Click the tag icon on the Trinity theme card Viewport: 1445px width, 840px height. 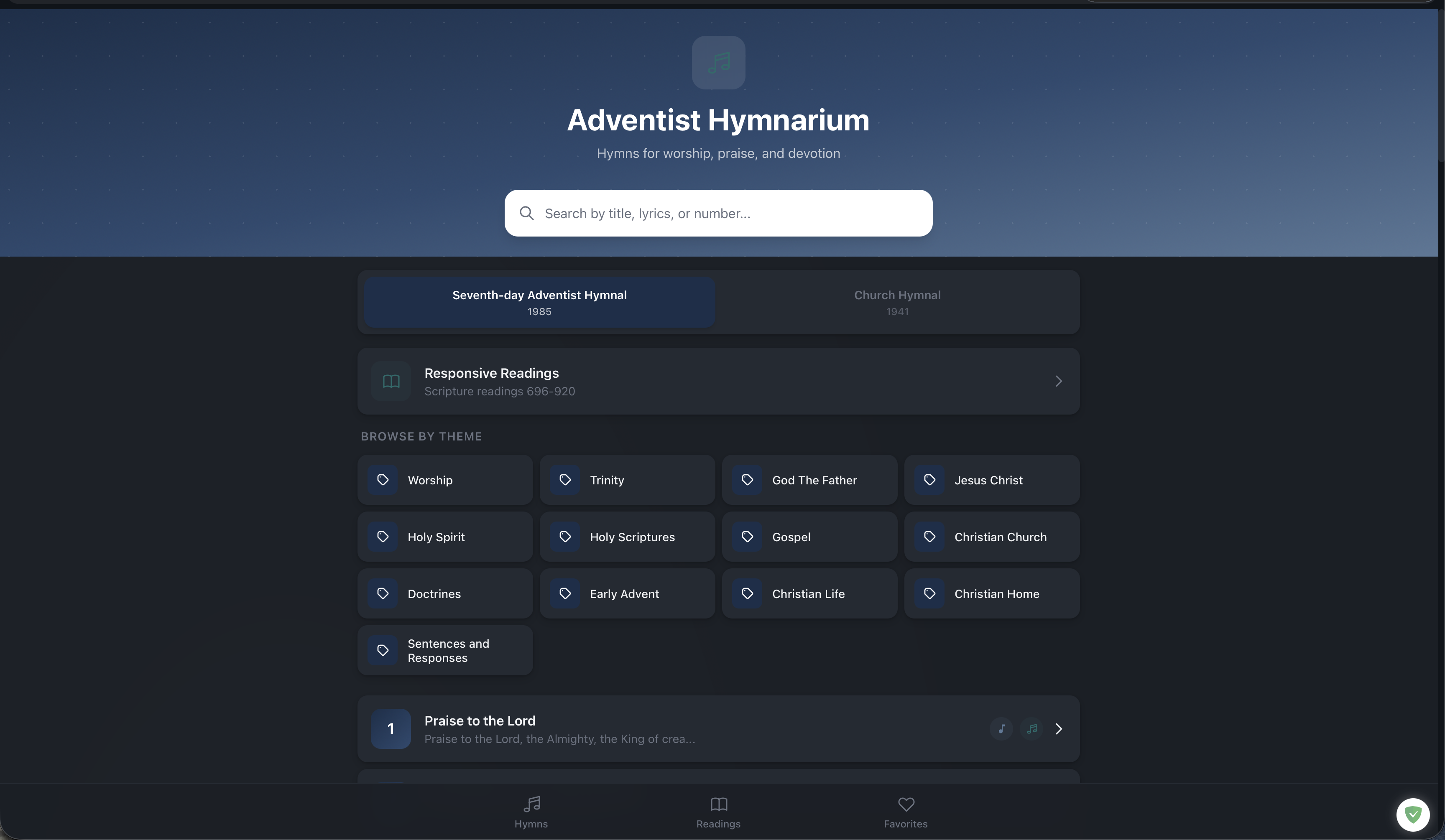(x=565, y=480)
